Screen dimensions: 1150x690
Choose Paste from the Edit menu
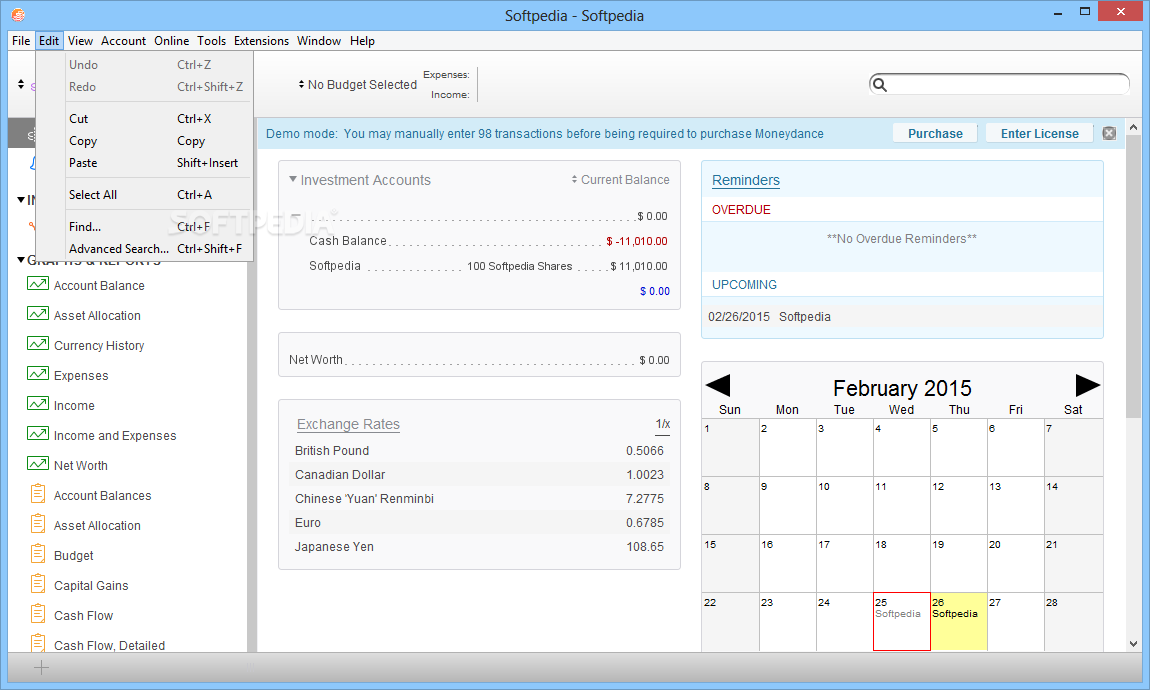[144, 163]
